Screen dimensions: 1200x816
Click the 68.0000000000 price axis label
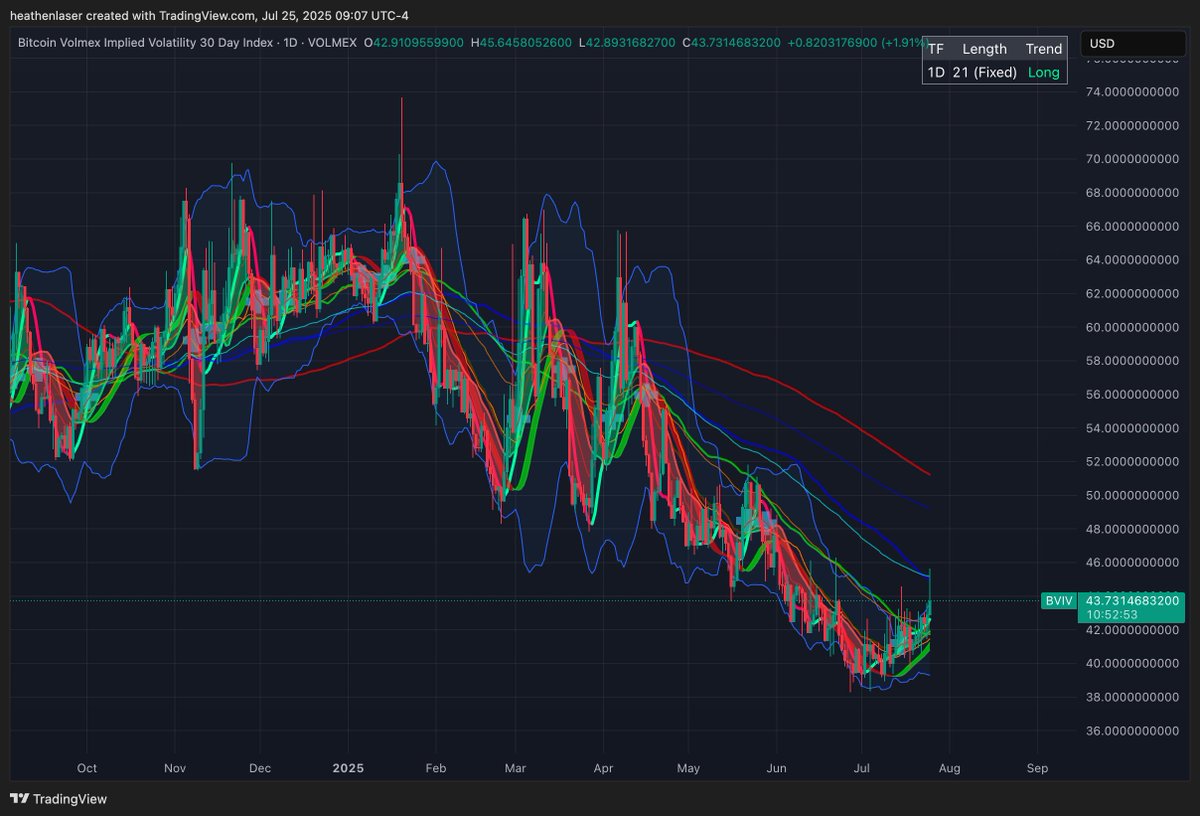[x=1133, y=192]
